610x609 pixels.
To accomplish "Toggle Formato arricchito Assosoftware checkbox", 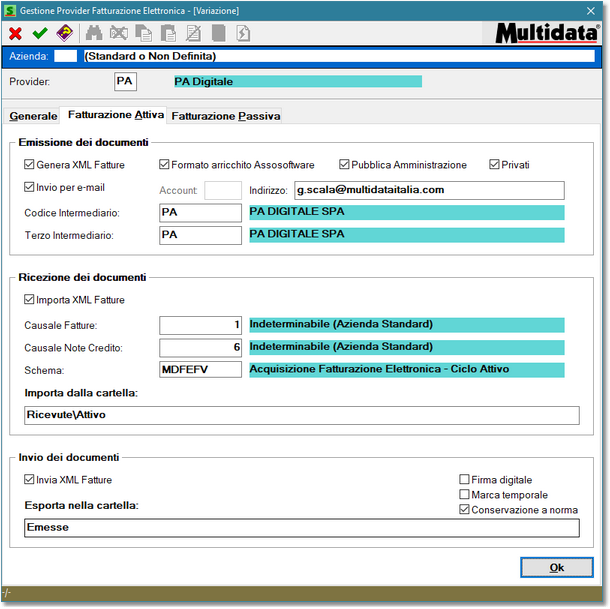I will (164, 164).
